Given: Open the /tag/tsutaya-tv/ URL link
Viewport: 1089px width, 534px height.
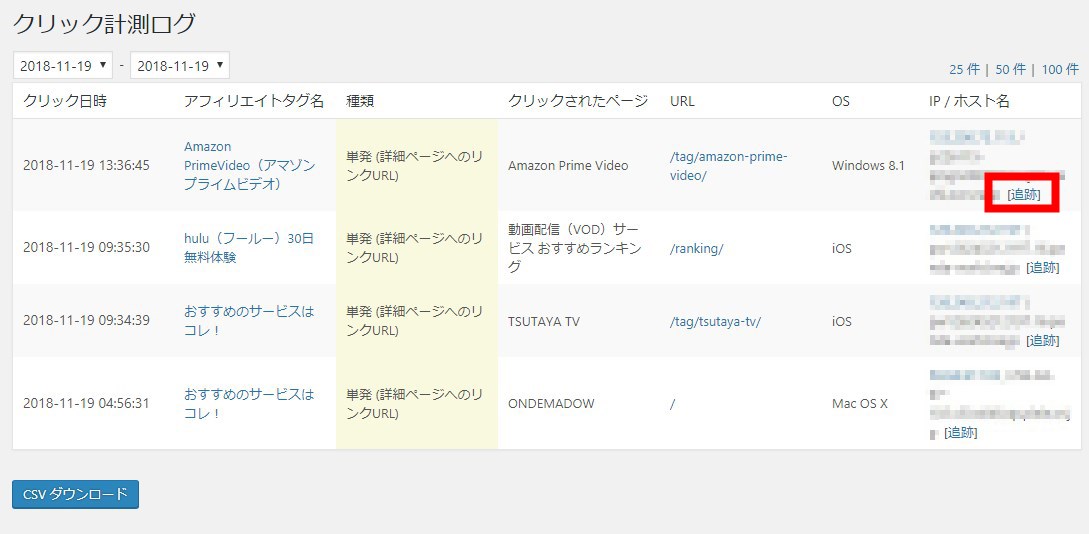Looking at the screenshot, I should [x=715, y=321].
